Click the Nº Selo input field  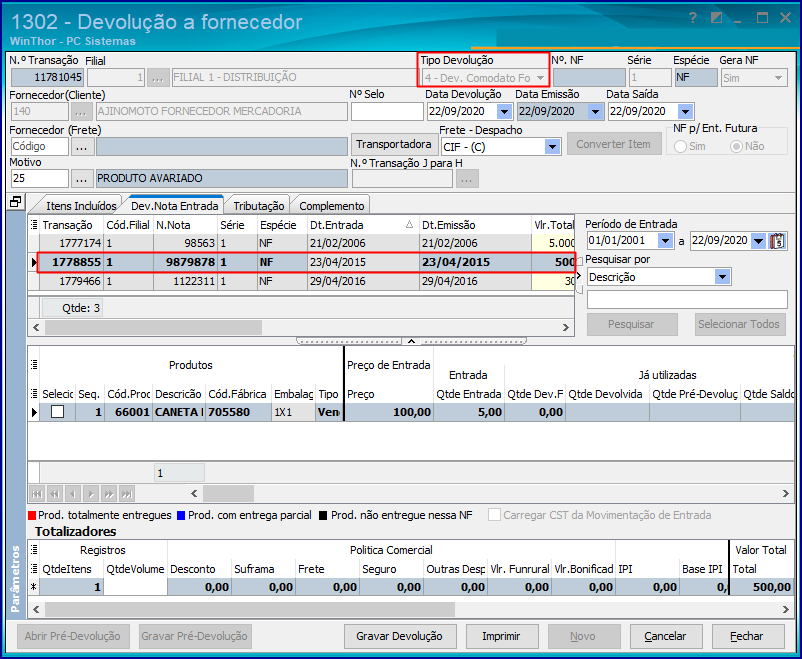(x=386, y=112)
